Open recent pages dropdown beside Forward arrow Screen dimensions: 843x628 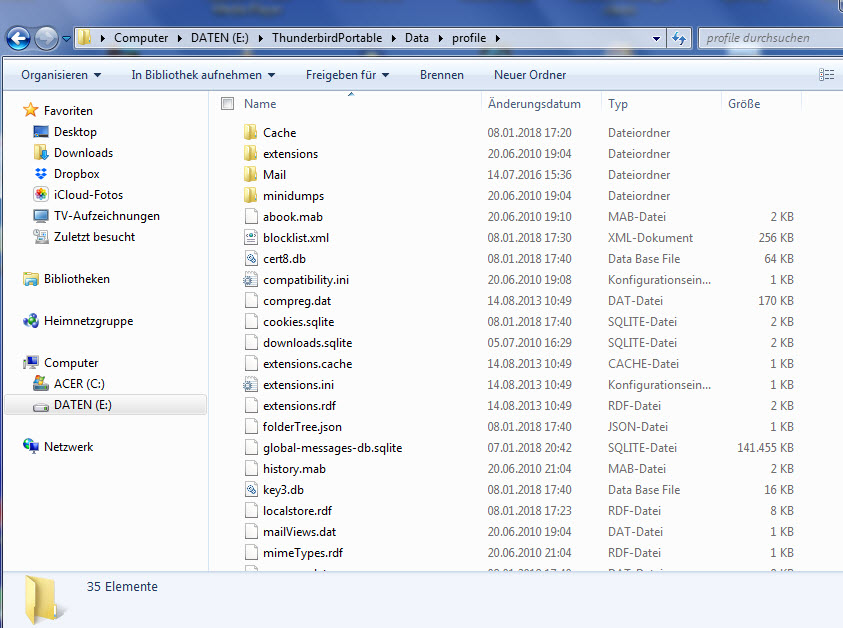pyautogui.click(x=66, y=39)
